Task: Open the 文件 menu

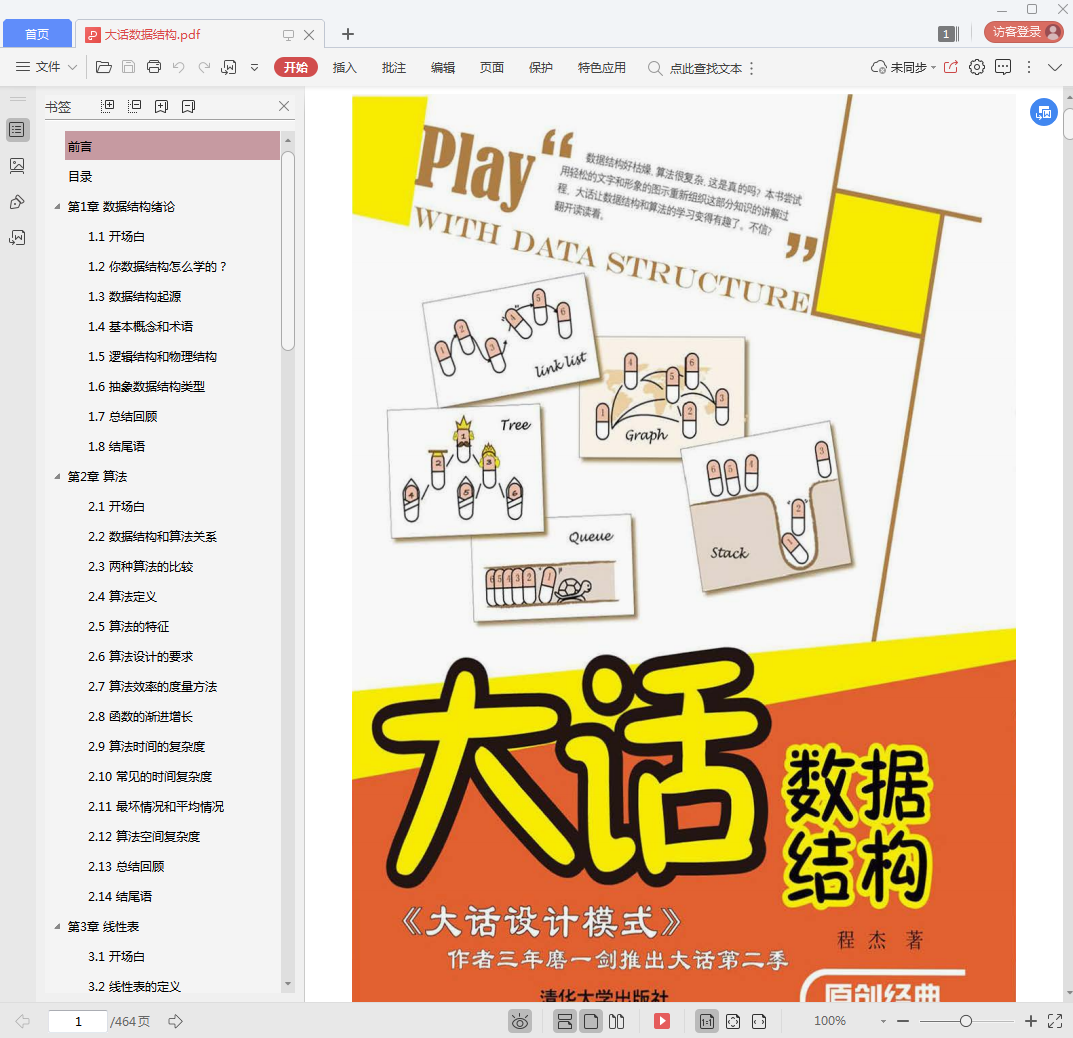Action: [46, 67]
